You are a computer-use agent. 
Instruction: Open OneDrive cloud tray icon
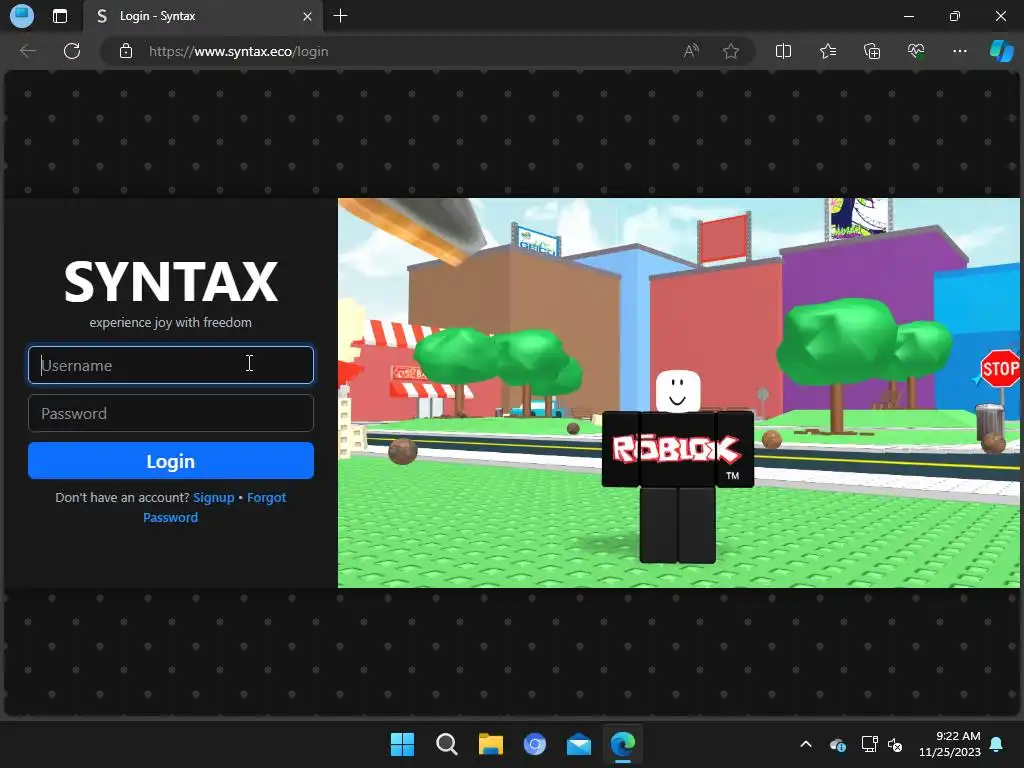(x=838, y=744)
